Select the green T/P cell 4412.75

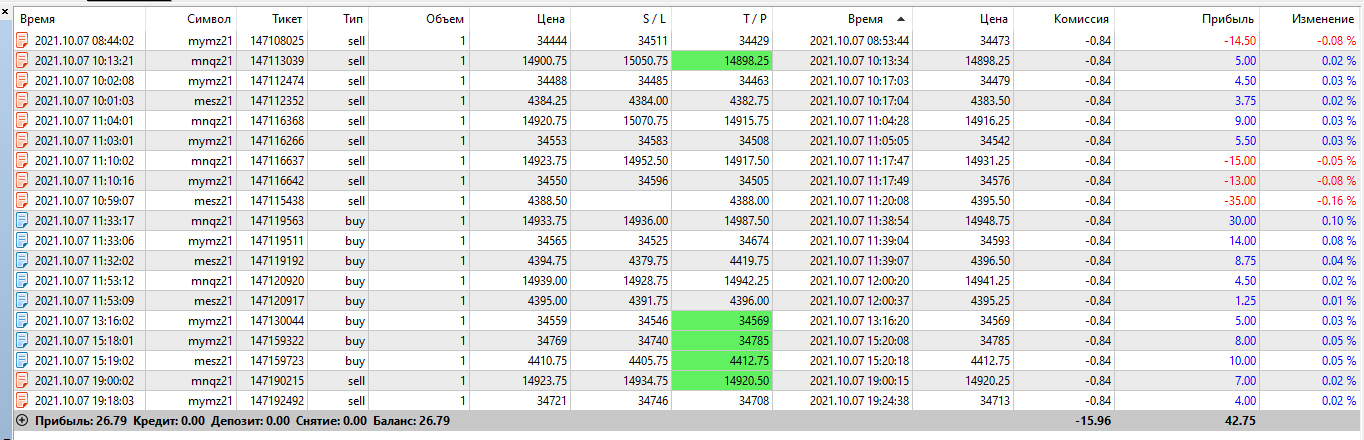click(723, 361)
